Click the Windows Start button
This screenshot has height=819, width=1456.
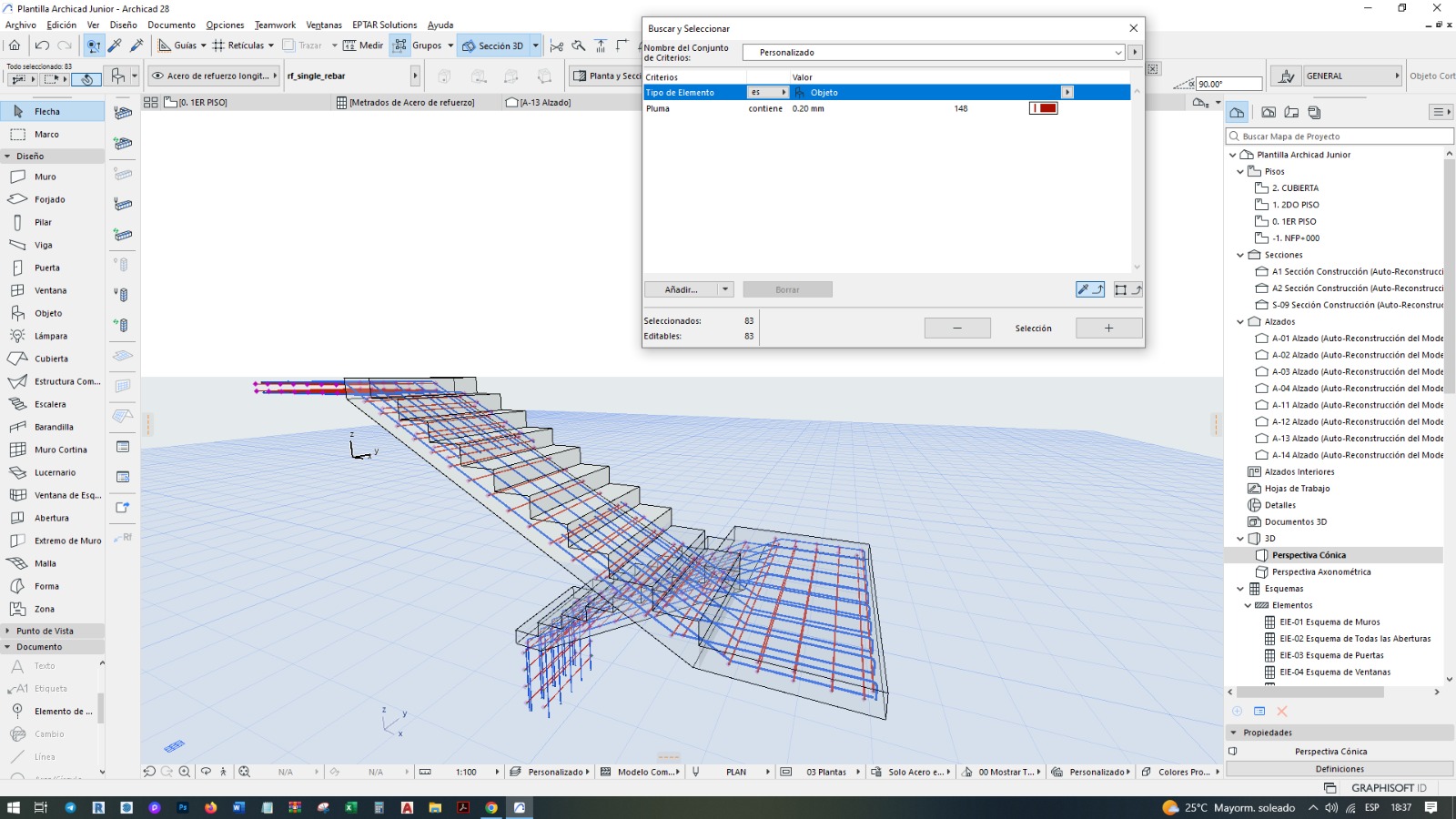[13, 807]
